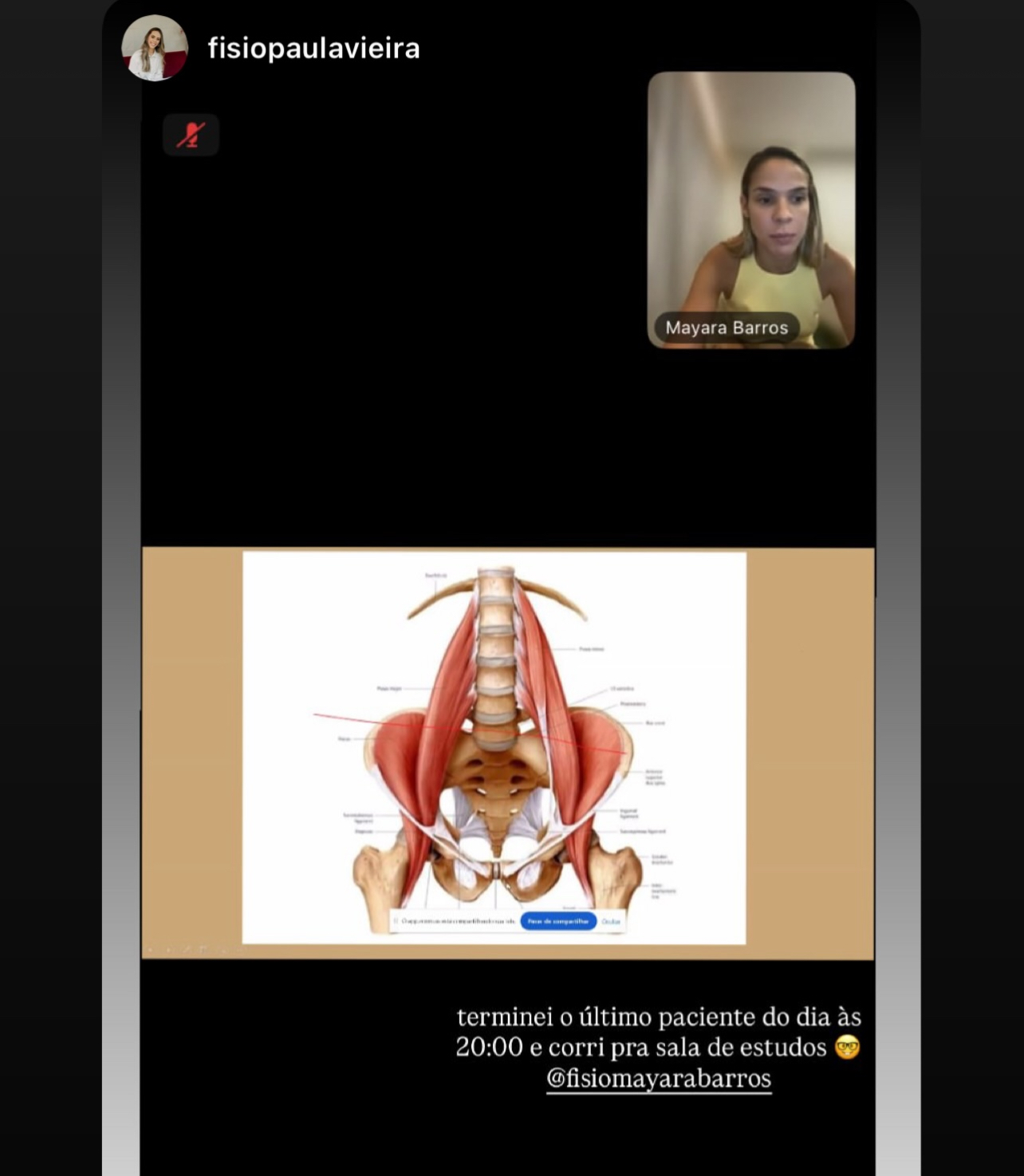Click the lumbar spine in anatomy slide
Image resolution: width=1024 pixels, height=1176 pixels.
[495, 654]
